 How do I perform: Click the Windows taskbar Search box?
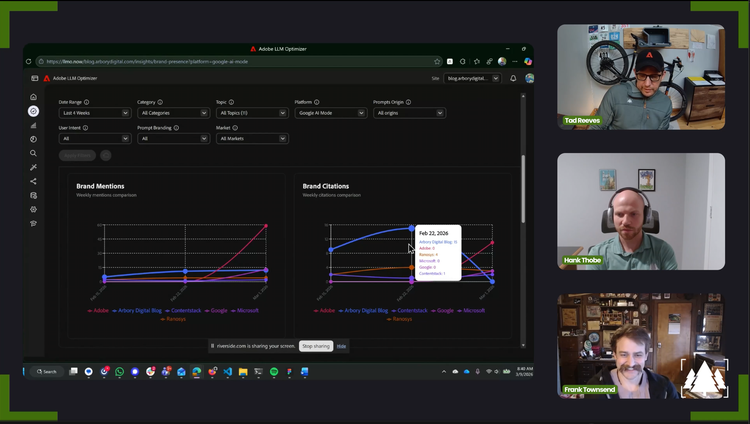[50, 371]
